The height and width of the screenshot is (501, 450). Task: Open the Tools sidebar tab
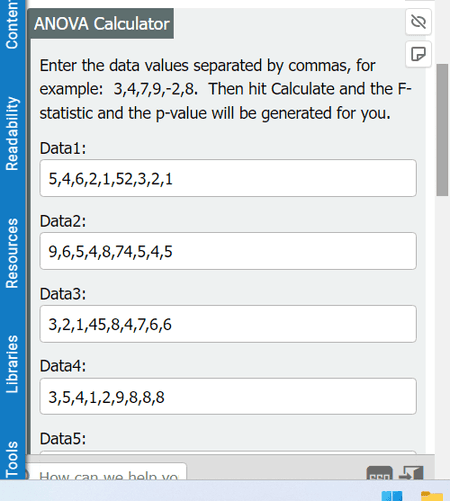[12, 459]
